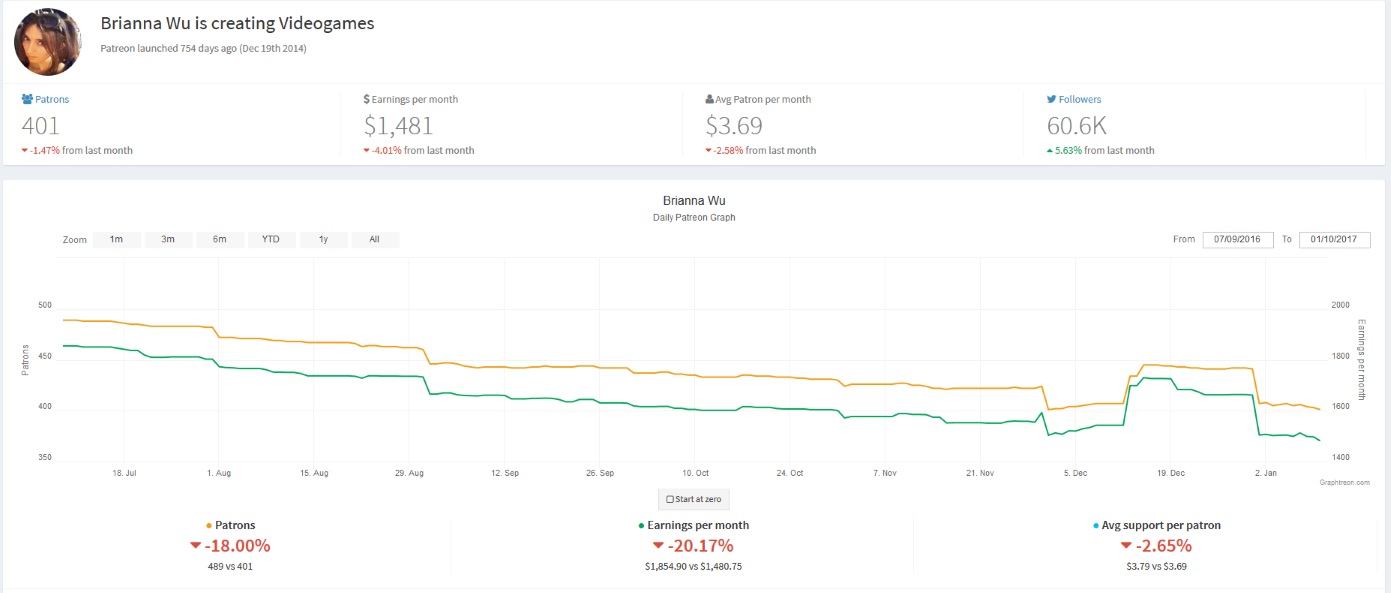Image resolution: width=1391 pixels, height=593 pixels.
Task: Click the To date field showing 01/10/2017
Action: click(x=1335, y=240)
